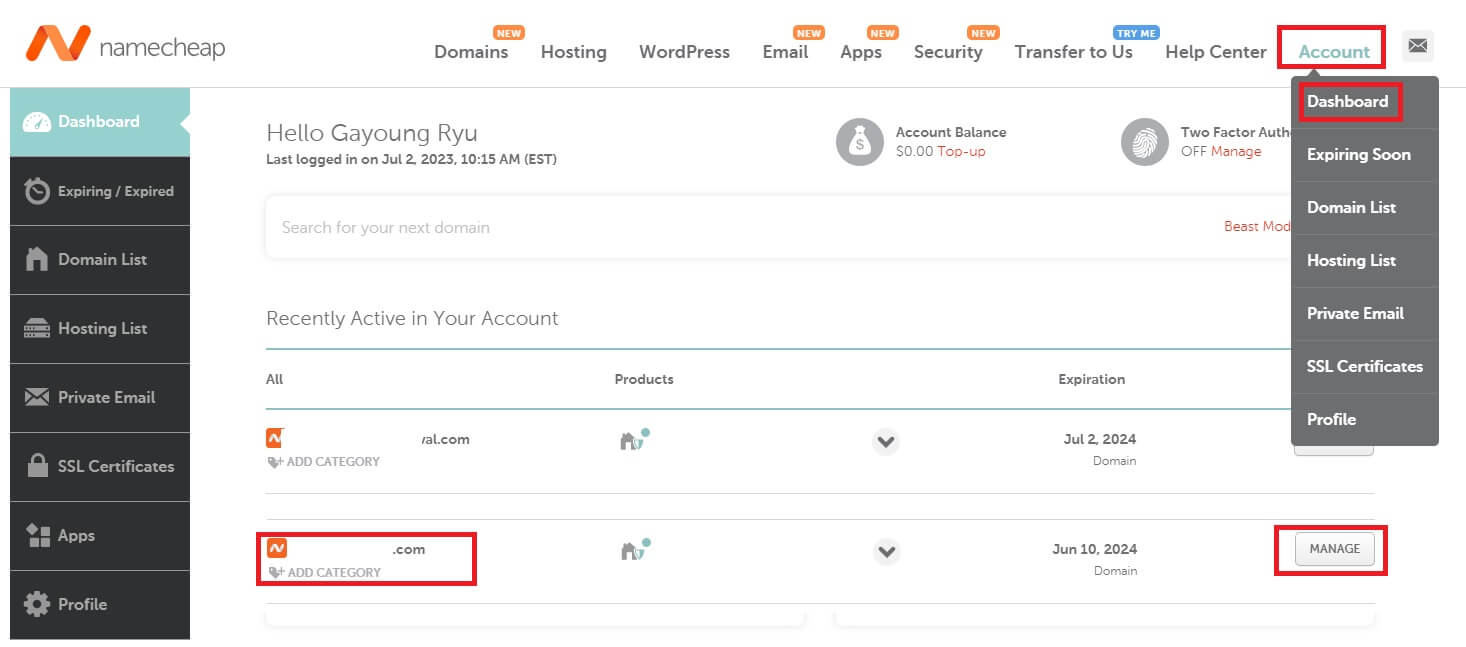Choose Expiring Soon in the Account dropdown
Image resolution: width=1466 pixels, height=647 pixels.
[x=1365, y=155]
